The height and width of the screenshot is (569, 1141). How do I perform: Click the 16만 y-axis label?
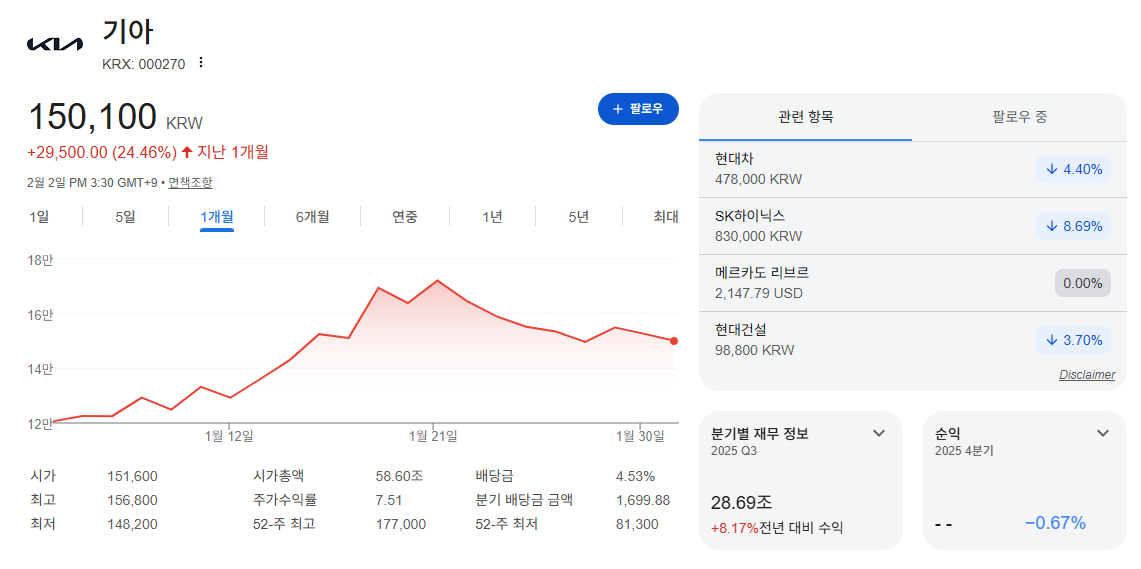pyautogui.click(x=42, y=314)
